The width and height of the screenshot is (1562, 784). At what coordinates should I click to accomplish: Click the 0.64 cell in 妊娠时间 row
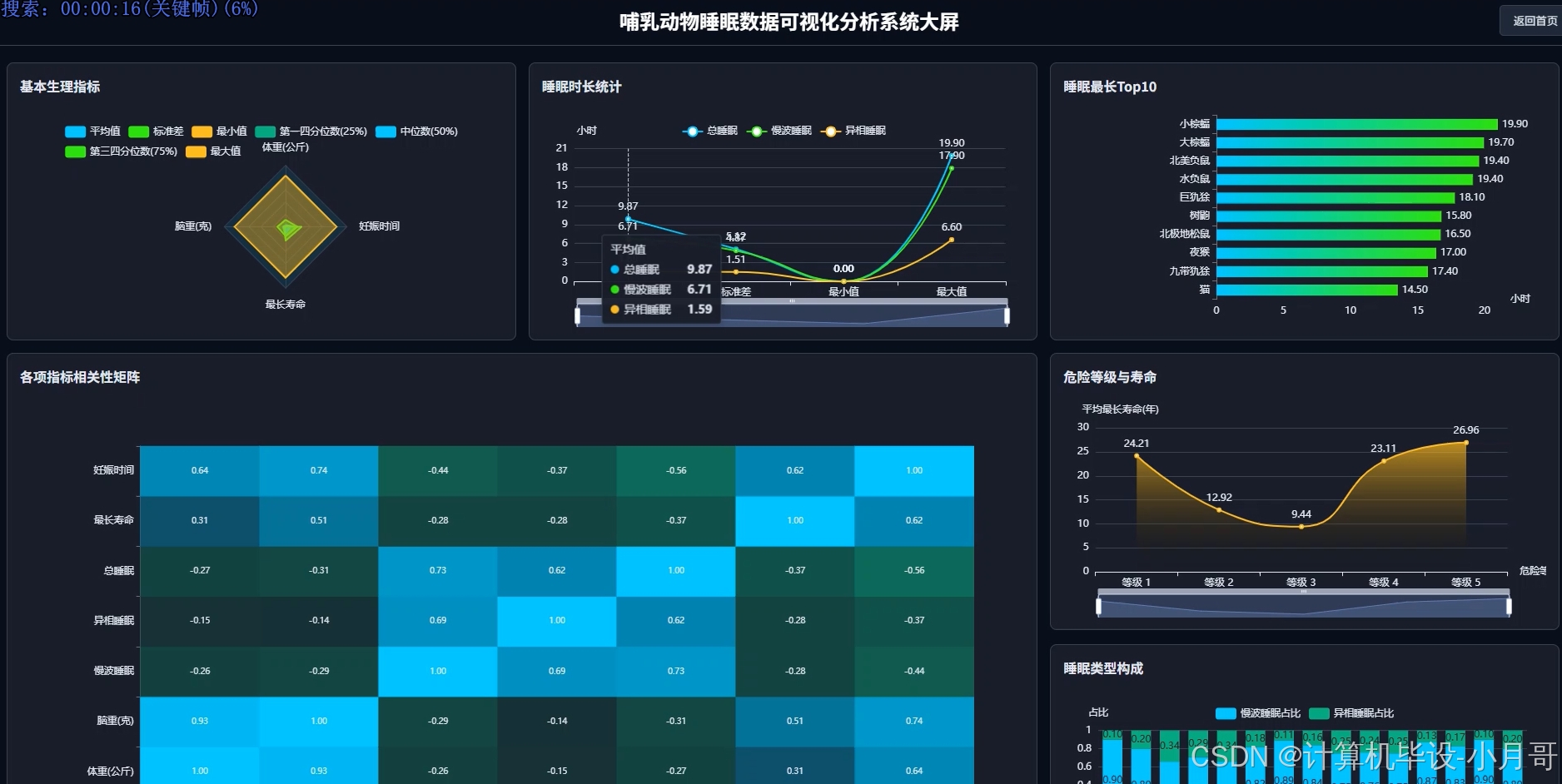pyautogui.click(x=200, y=471)
